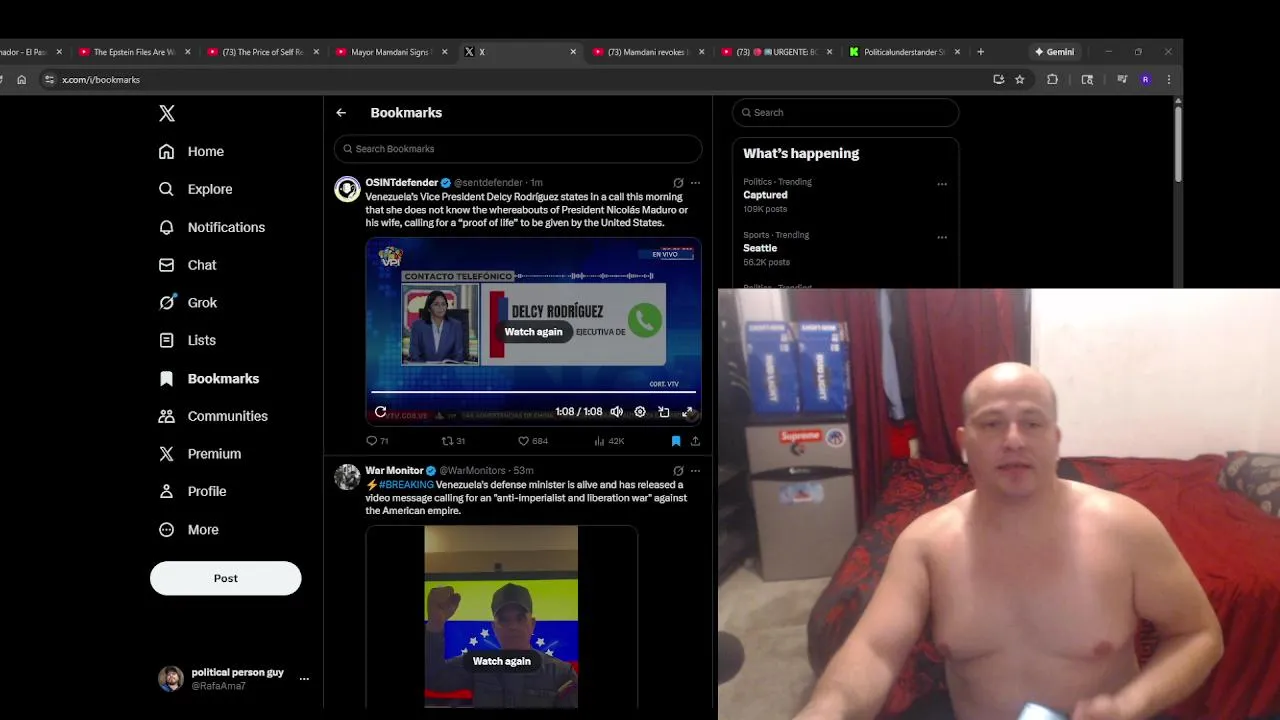The width and height of the screenshot is (1280, 720).
Task: Open the Chrome three-dot menu
Action: tap(1168, 80)
